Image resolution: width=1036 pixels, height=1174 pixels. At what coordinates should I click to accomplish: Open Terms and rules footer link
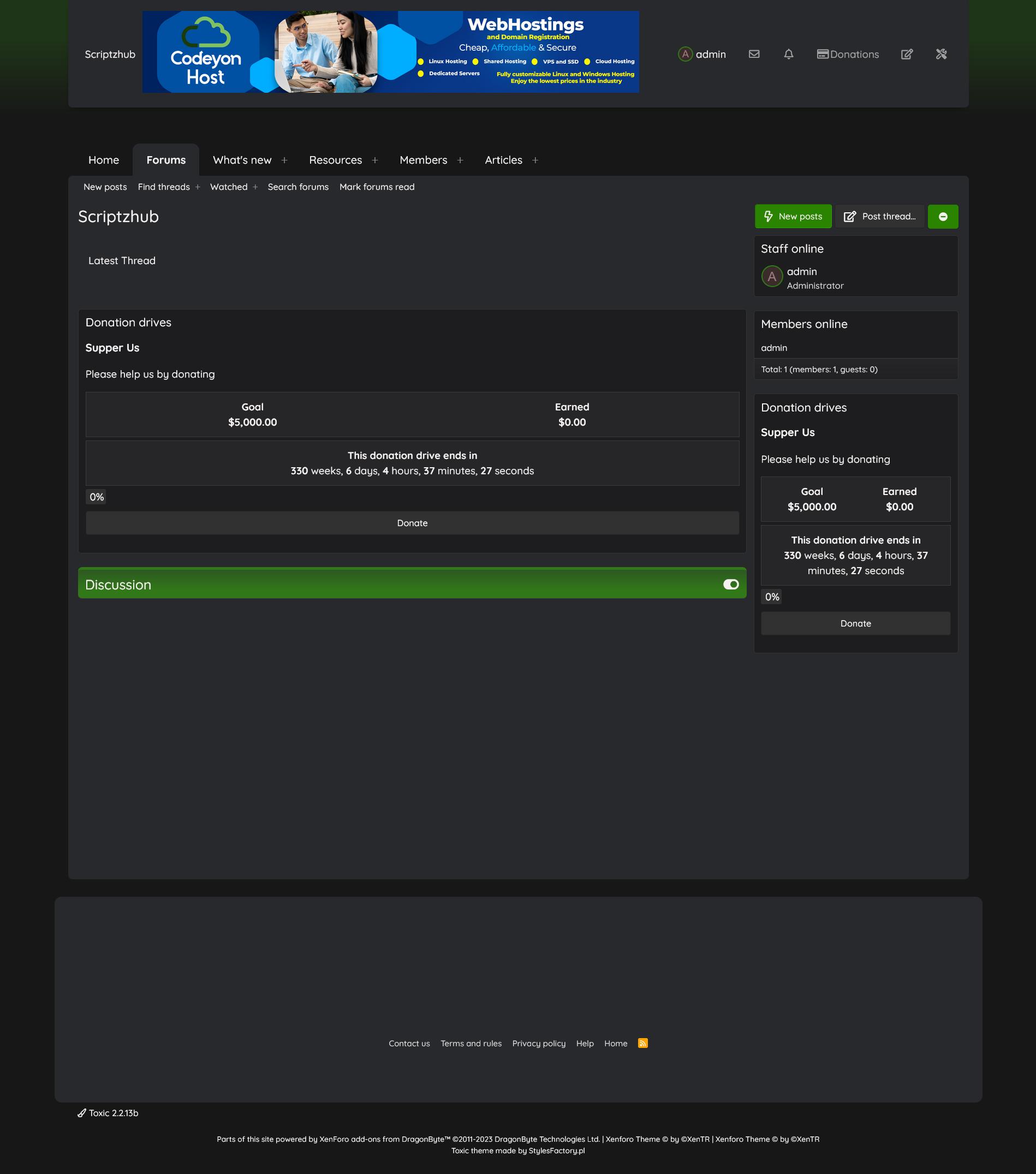(471, 1044)
